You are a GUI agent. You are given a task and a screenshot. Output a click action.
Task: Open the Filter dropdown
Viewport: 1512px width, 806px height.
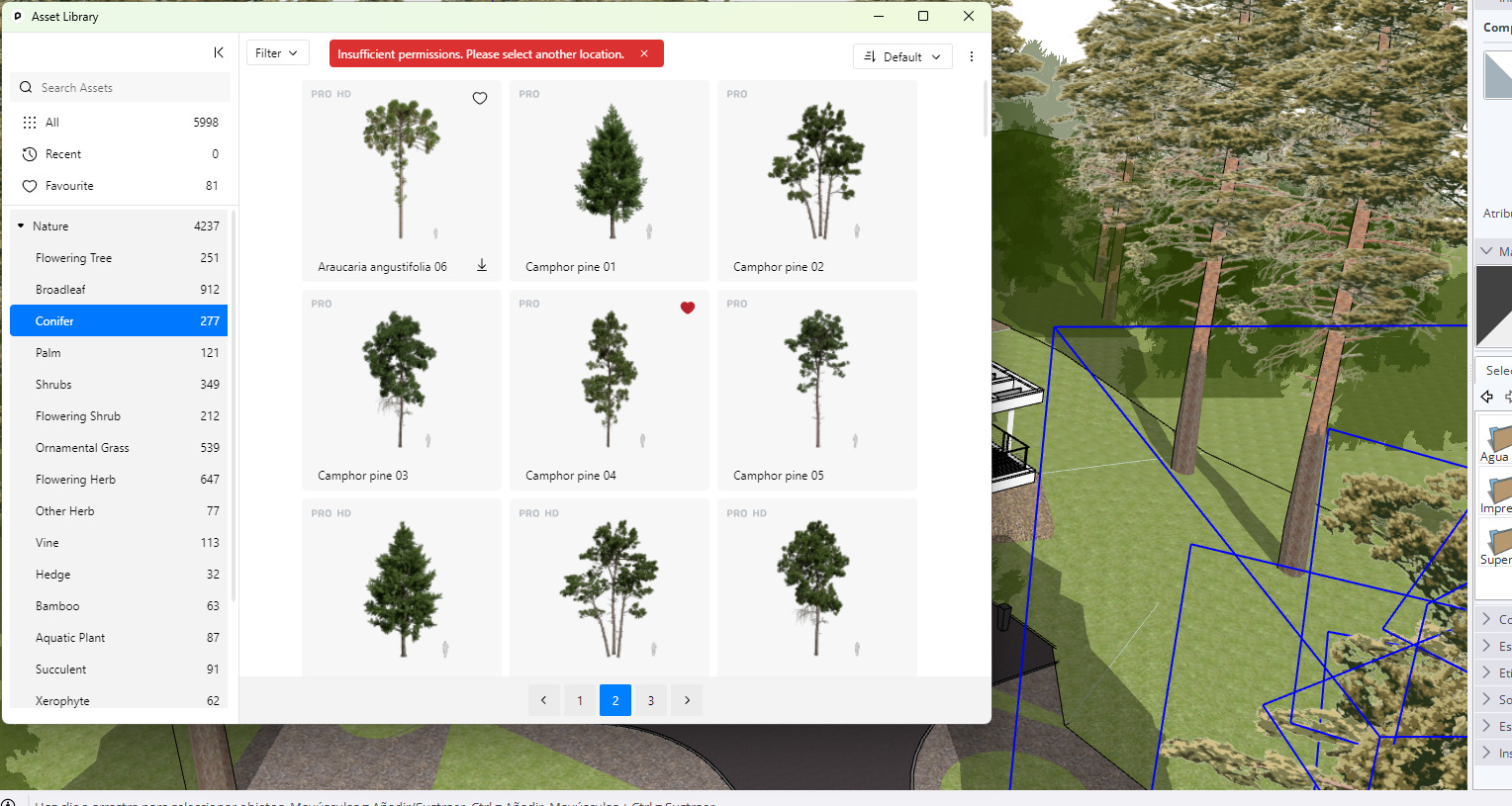click(277, 53)
